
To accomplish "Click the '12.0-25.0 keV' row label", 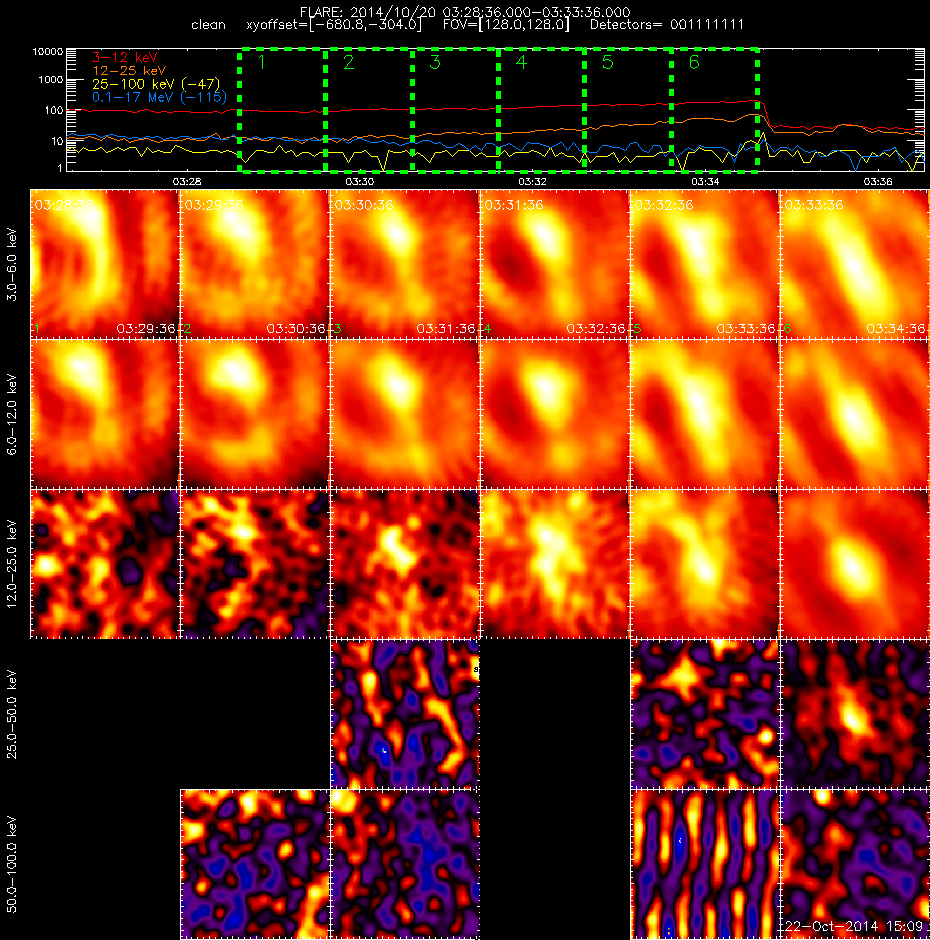I will 13,564.
